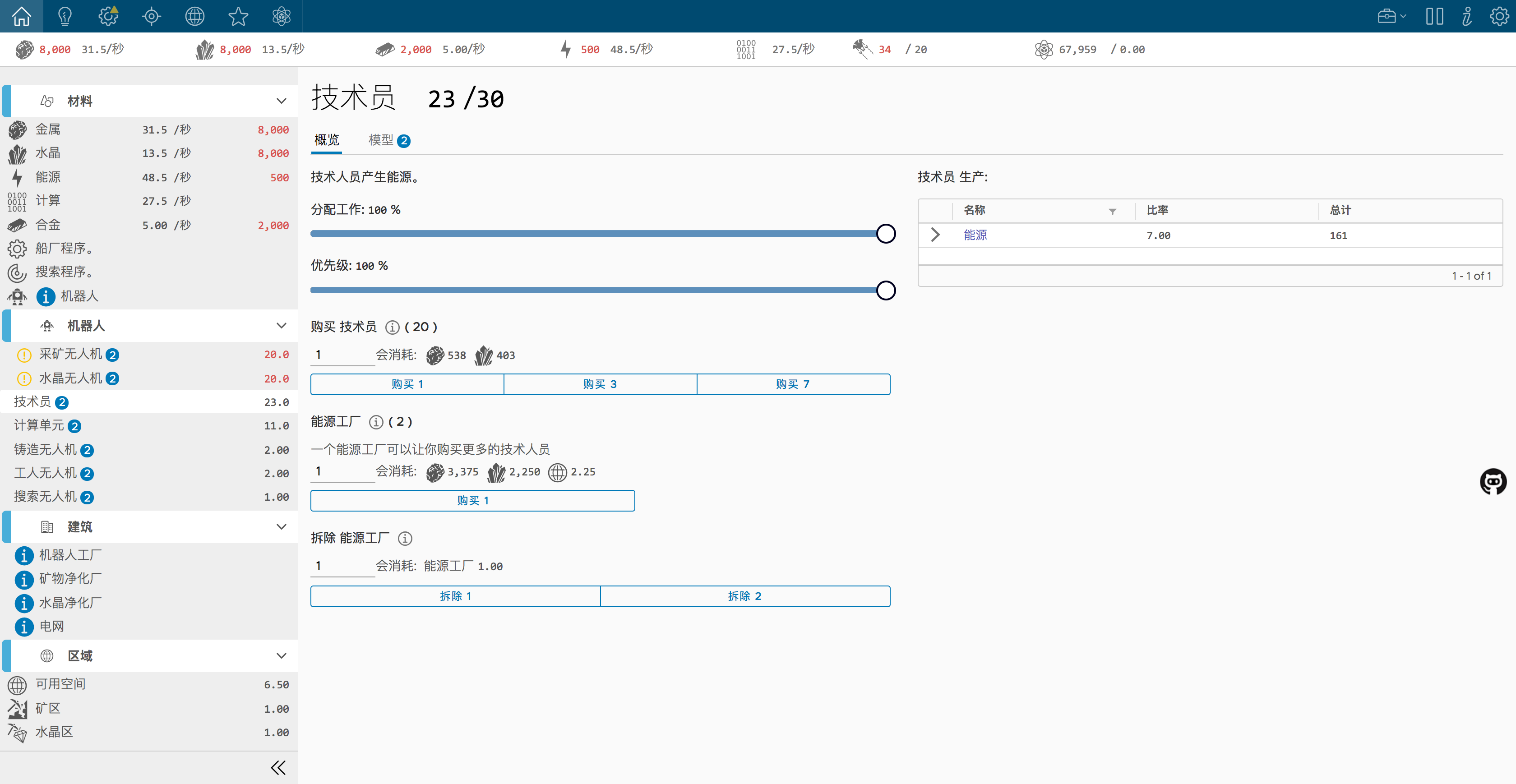
Task: Open the info 'i' icon in top bar
Action: pyautogui.click(x=1466, y=16)
